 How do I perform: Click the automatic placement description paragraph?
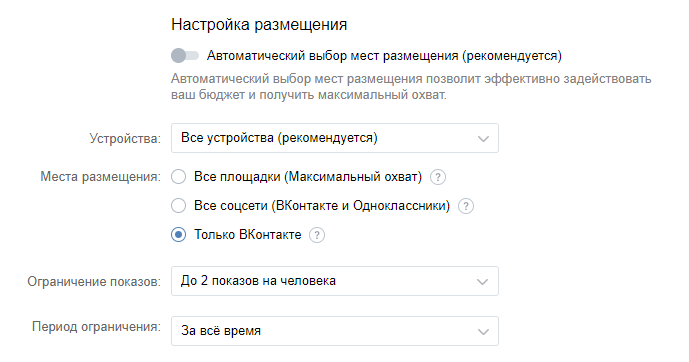click(411, 87)
